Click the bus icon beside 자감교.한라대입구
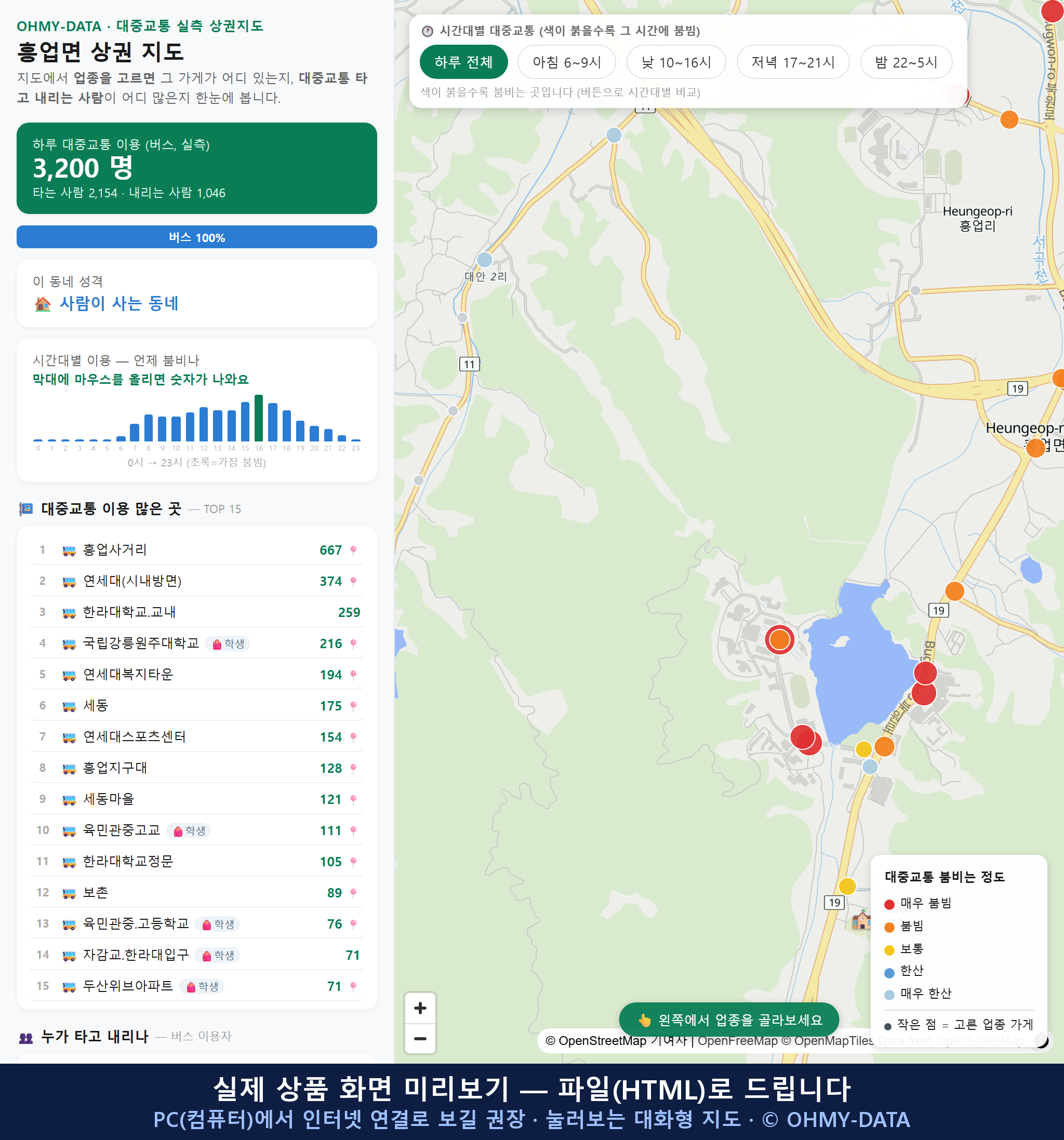The width and height of the screenshot is (1064, 1140). click(x=69, y=955)
